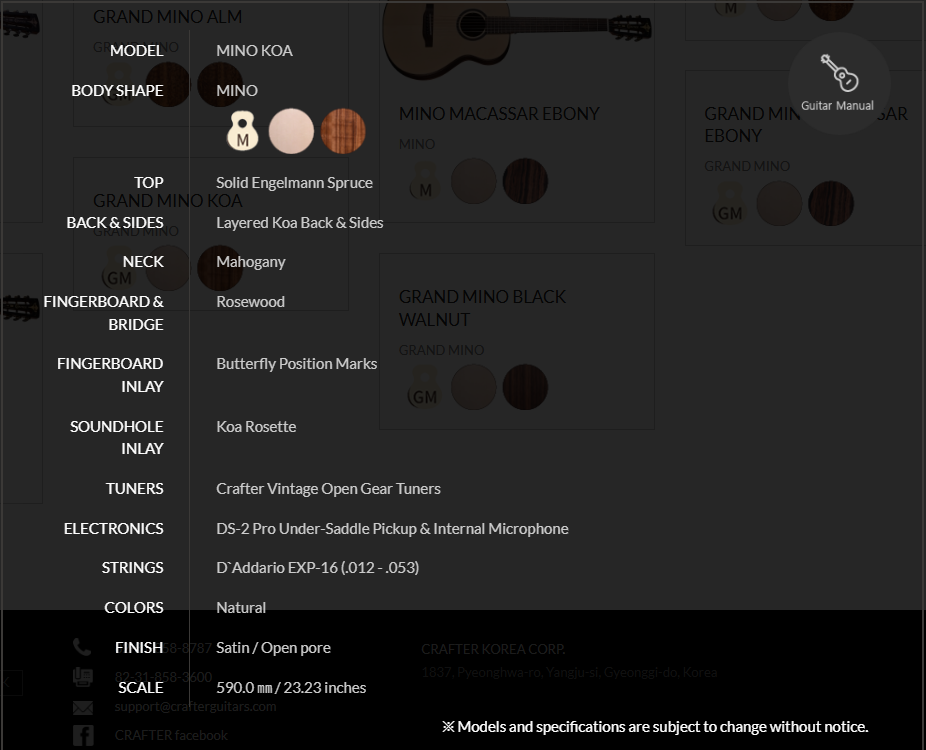The width and height of the screenshot is (926, 750).
Task: Open the Grand Mino ALM product title
Action: tap(167, 16)
